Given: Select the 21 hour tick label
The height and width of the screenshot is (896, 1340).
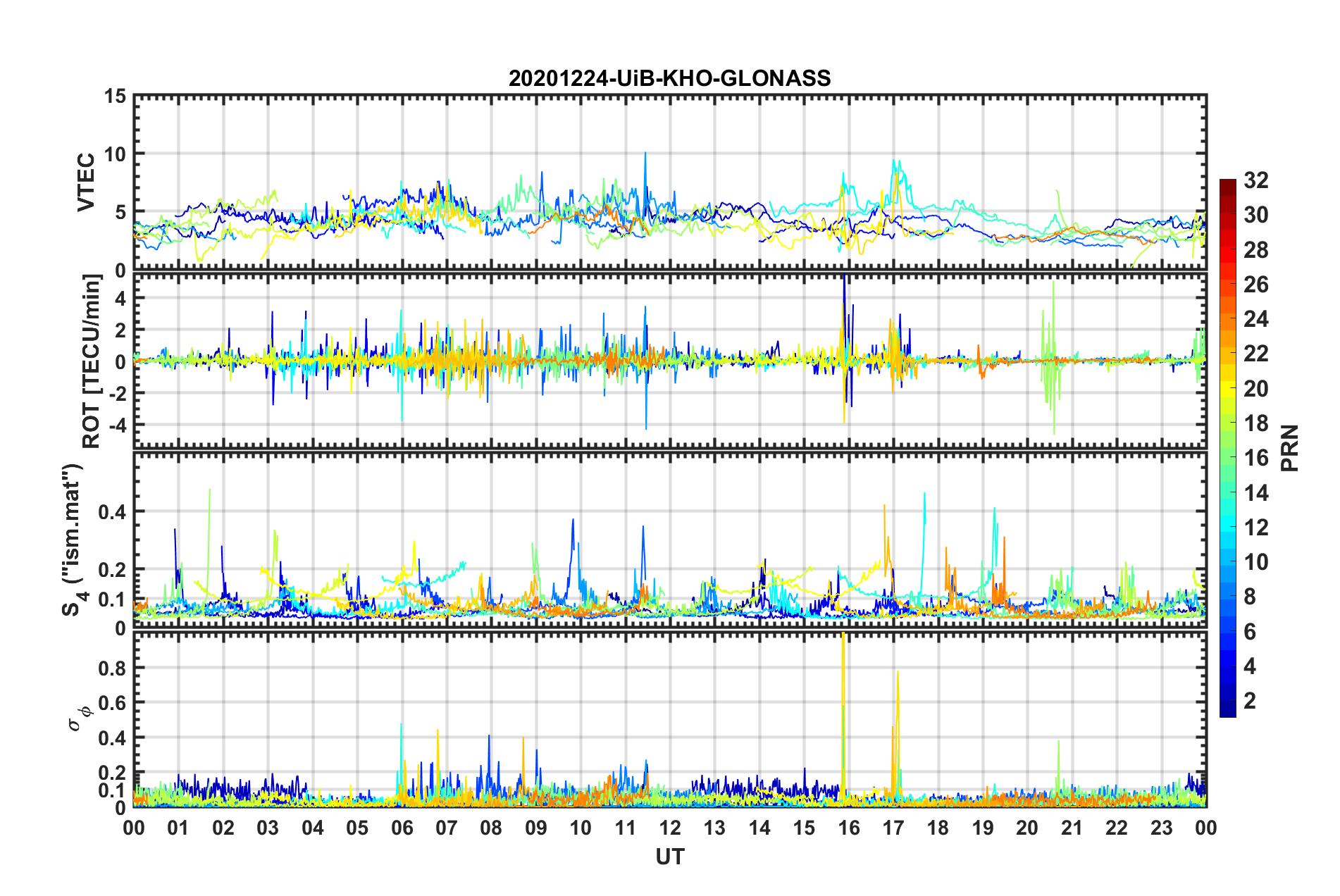Looking at the screenshot, I should [x=1072, y=828].
